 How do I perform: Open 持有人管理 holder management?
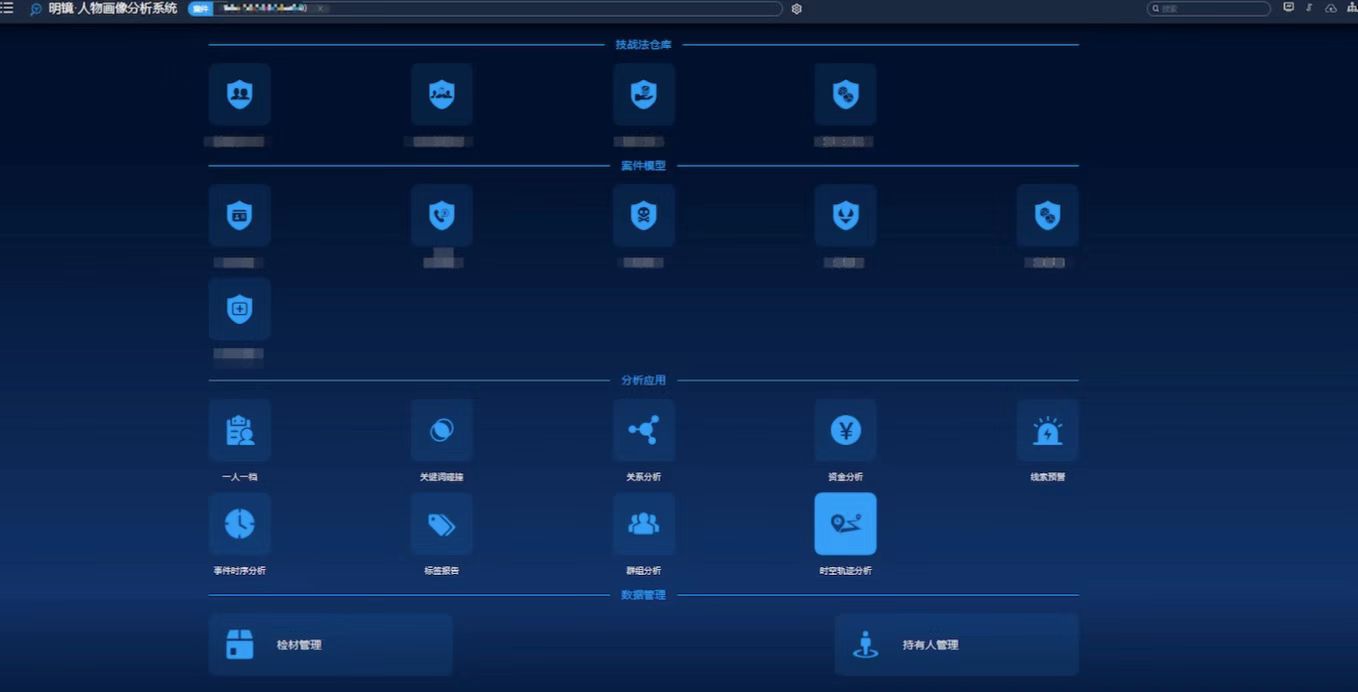(x=956, y=645)
